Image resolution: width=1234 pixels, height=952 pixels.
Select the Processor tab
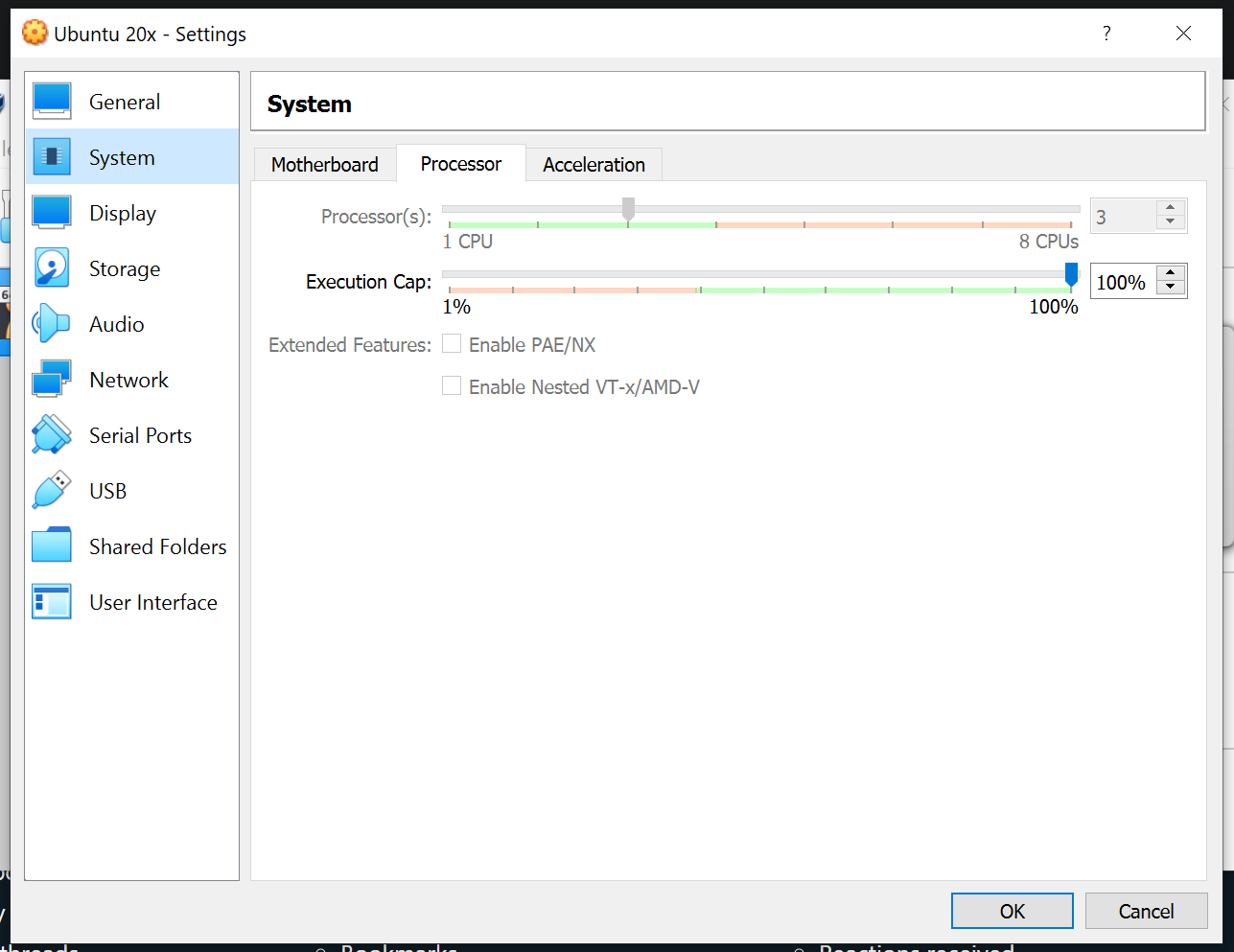pos(461,164)
